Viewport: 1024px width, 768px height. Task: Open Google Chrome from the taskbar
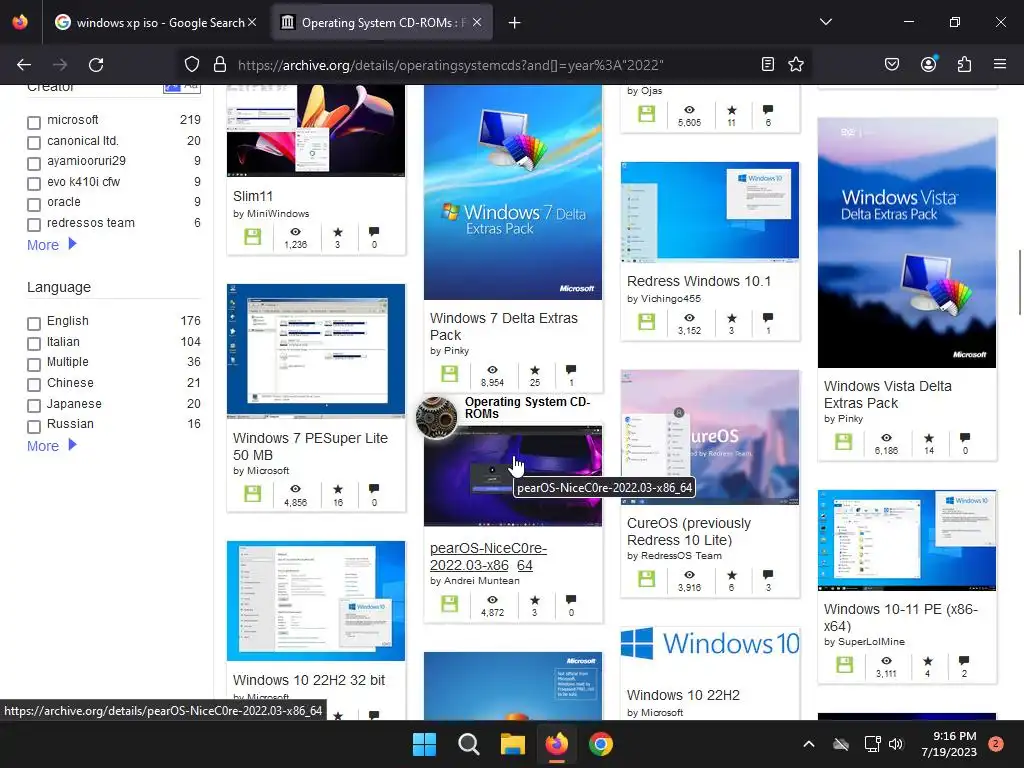pyautogui.click(x=601, y=744)
